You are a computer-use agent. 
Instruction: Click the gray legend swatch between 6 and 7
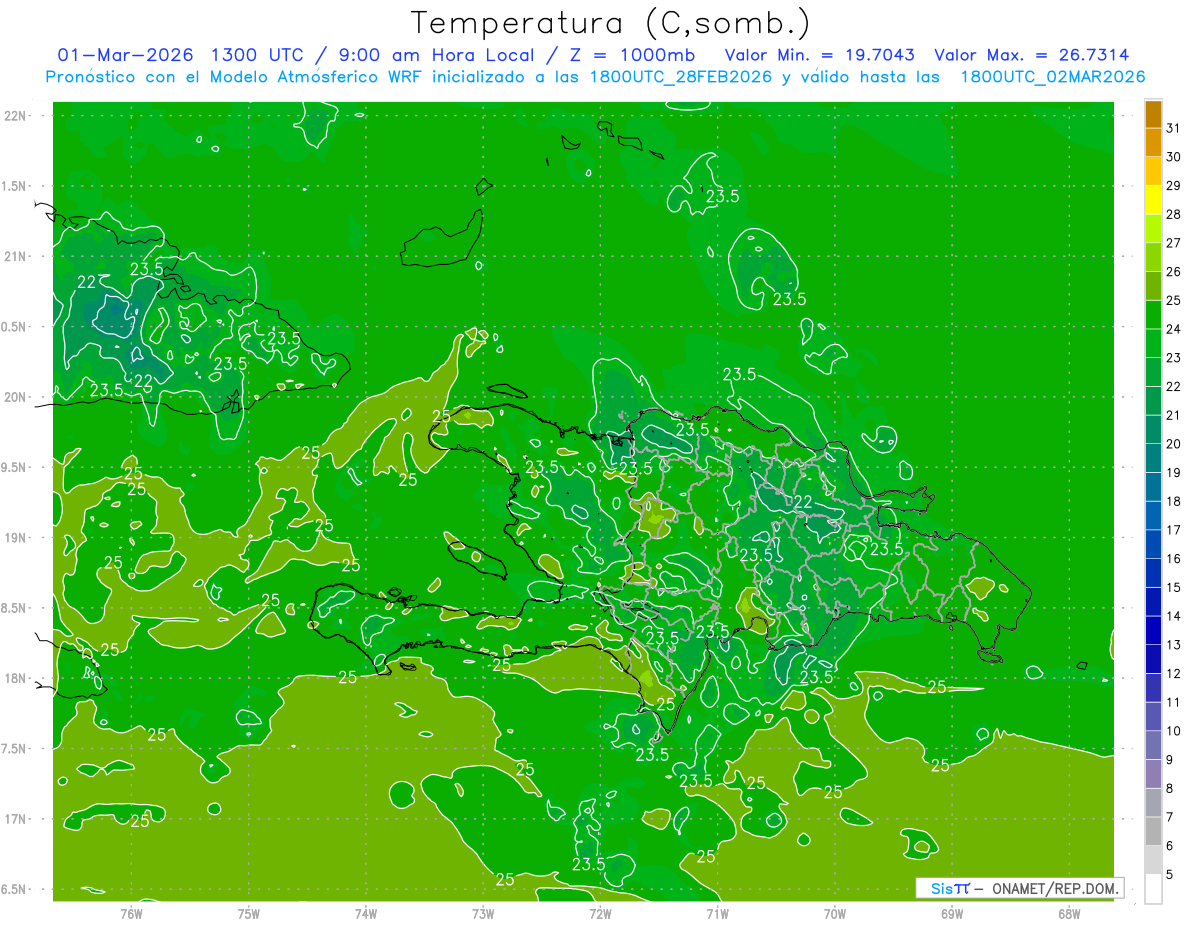pos(1153,832)
